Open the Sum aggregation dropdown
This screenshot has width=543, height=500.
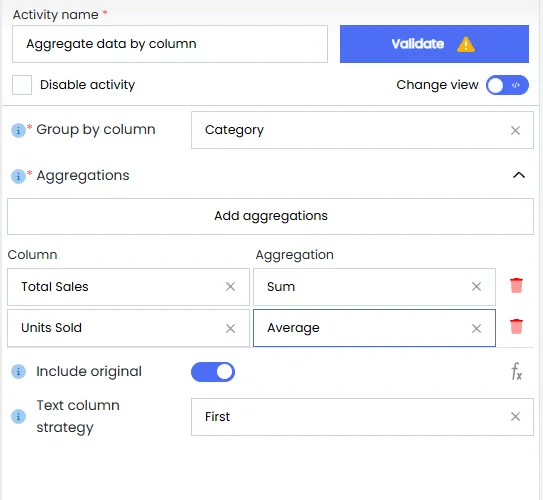[374, 287]
